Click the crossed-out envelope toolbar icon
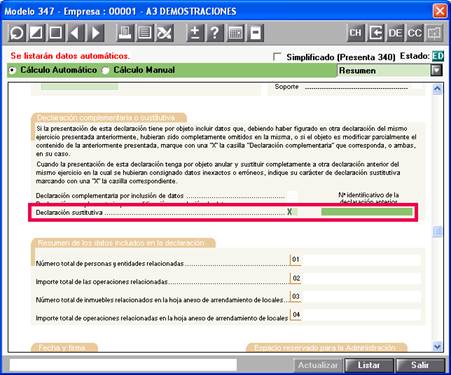Screen dimensions: 451x375 164,33
